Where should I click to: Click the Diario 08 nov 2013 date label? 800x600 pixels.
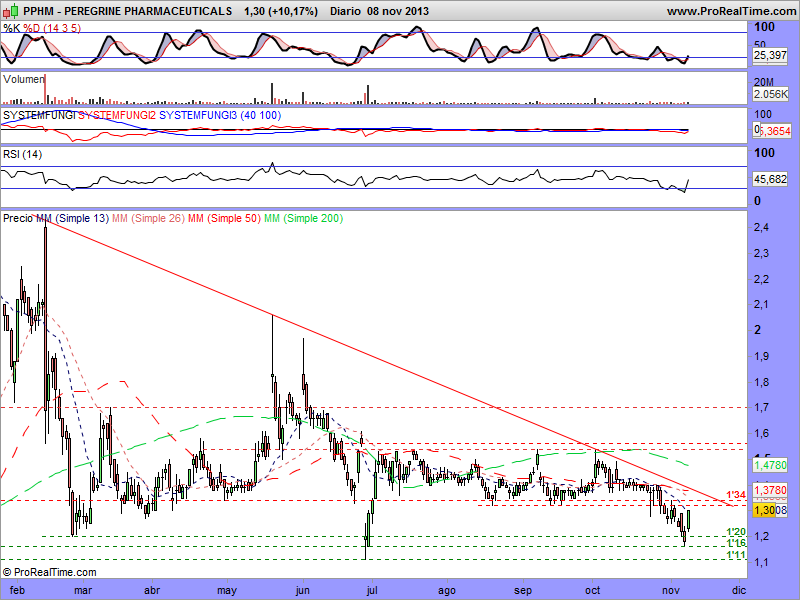379,11
